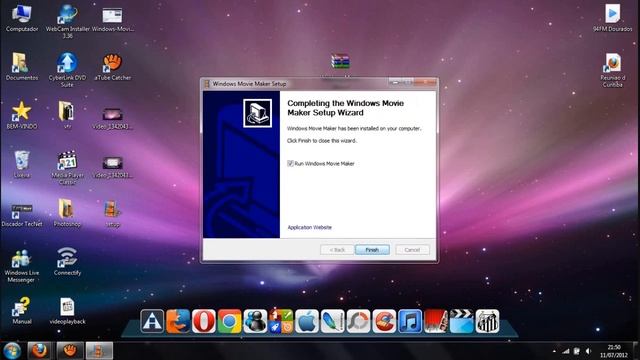Image resolution: width=640 pixels, height=360 pixels.
Task: Open the Firefox icon in dock
Action: pyautogui.click(x=178, y=321)
